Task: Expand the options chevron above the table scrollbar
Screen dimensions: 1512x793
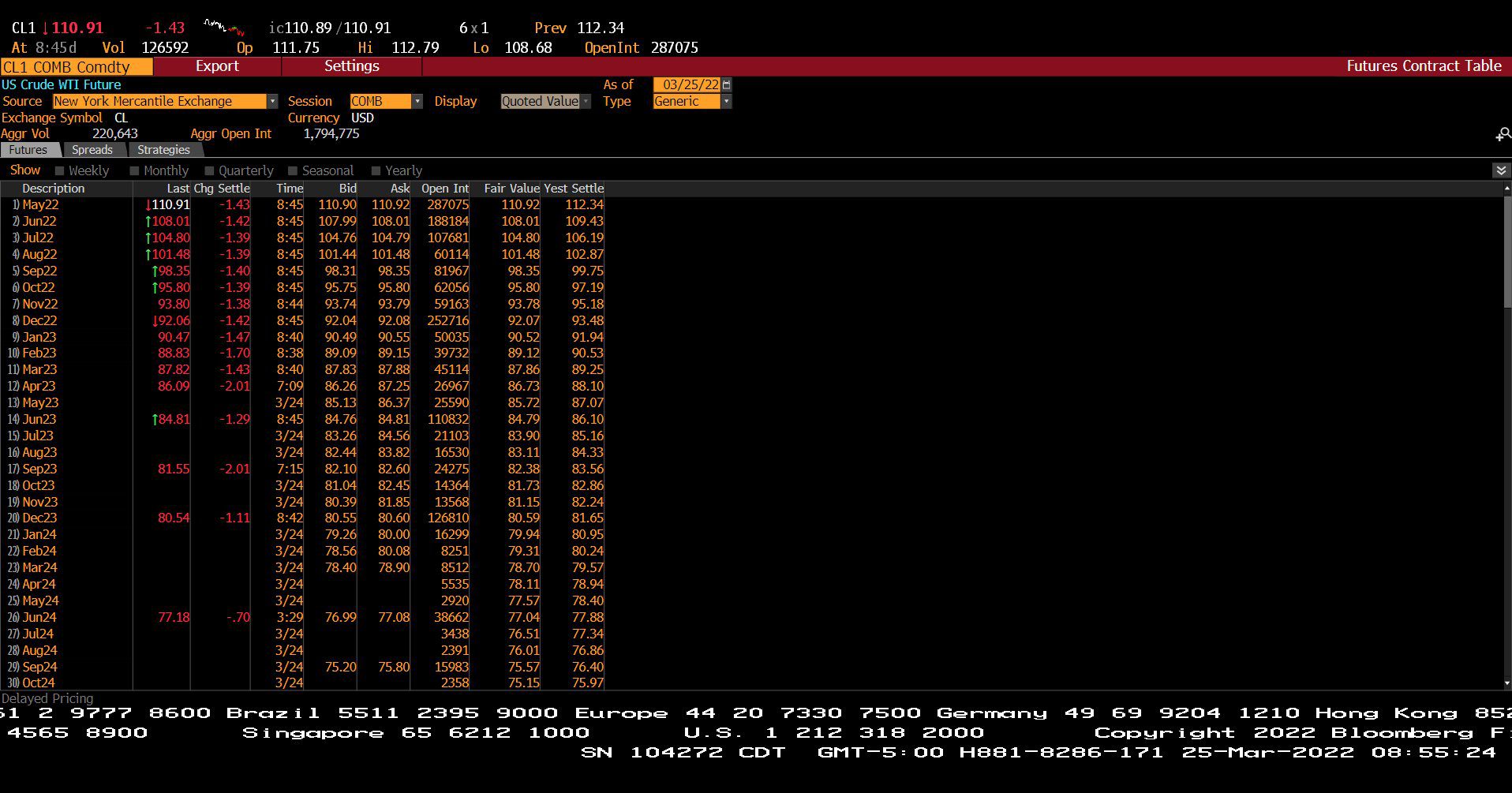Action: click(x=1501, y=170)
